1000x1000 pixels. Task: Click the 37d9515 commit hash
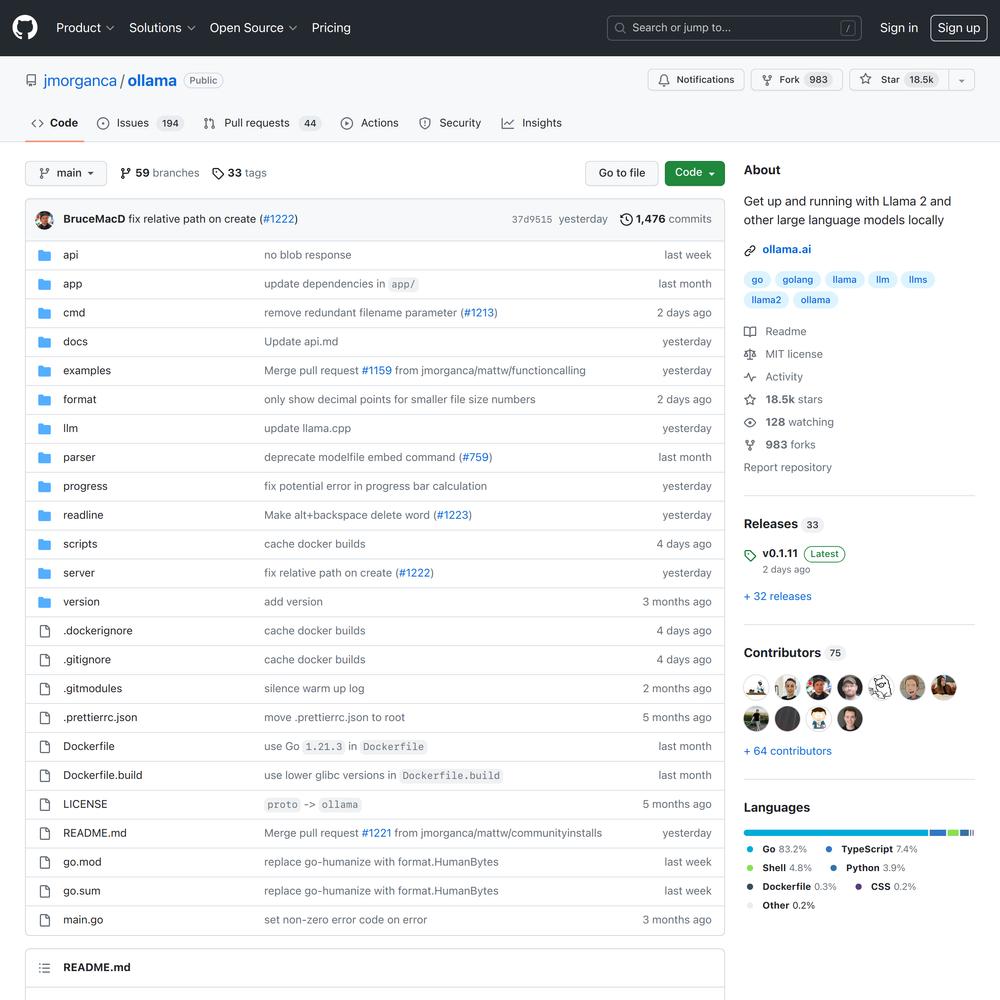[x=531, y=219]
